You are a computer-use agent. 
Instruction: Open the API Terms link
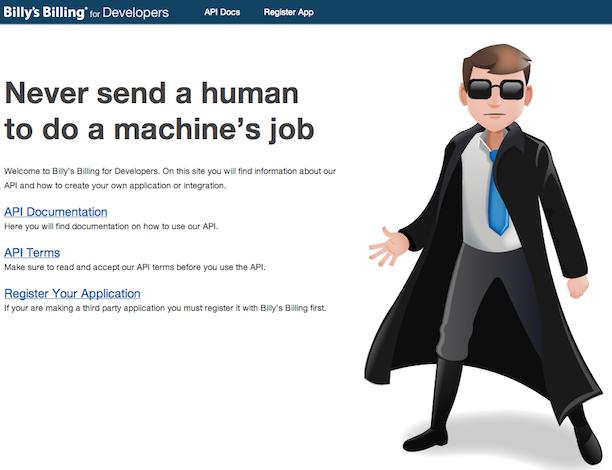click(32, 253)
